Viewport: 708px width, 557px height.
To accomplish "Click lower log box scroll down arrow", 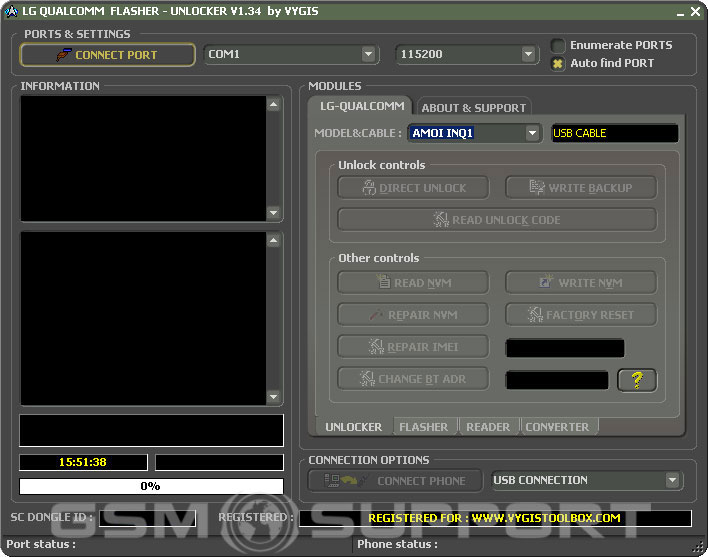I will 273,397.
